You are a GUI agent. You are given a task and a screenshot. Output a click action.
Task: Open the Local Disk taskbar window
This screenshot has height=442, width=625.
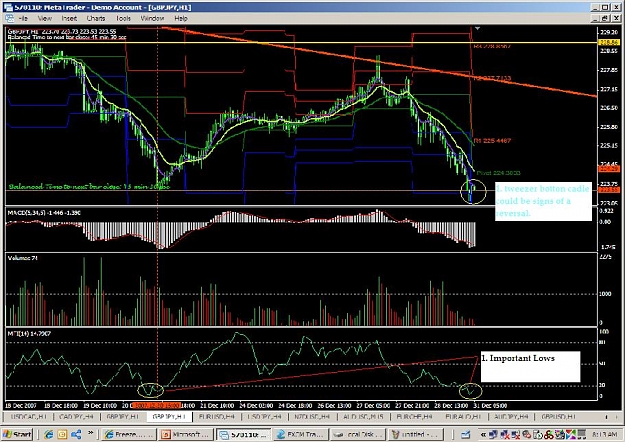tap(358, 434)
